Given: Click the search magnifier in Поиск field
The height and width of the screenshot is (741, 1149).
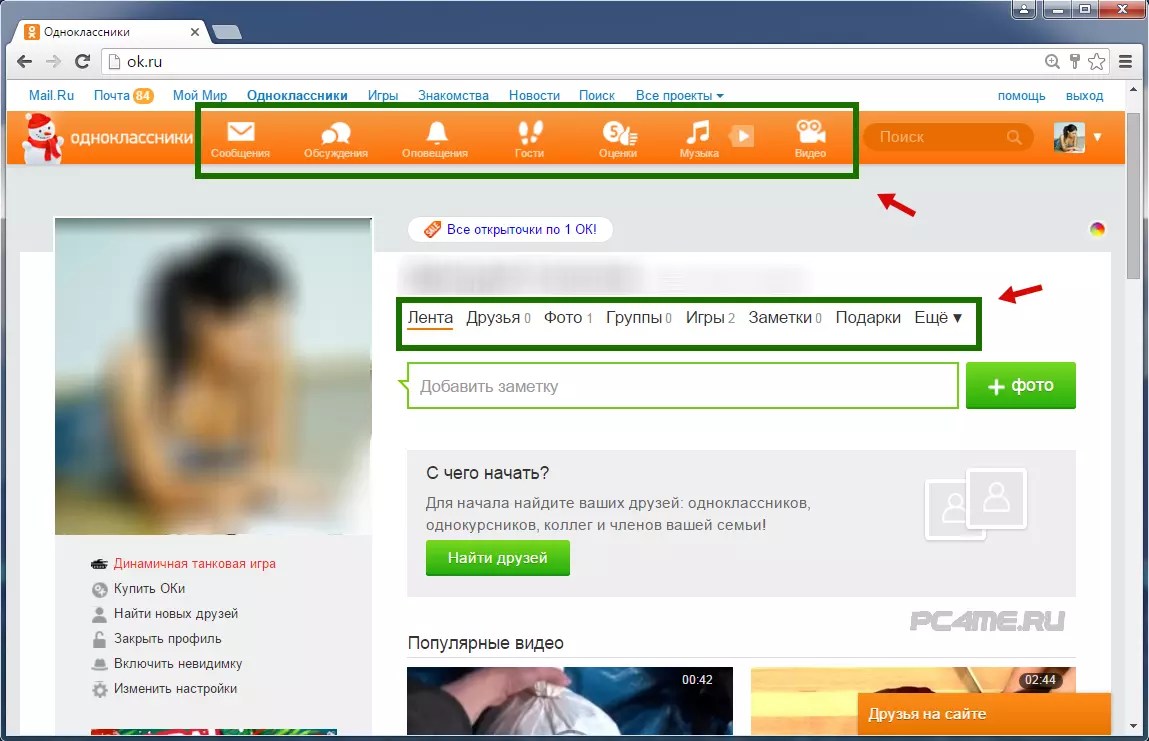Looking at the screenshot, I should 1013,137.
